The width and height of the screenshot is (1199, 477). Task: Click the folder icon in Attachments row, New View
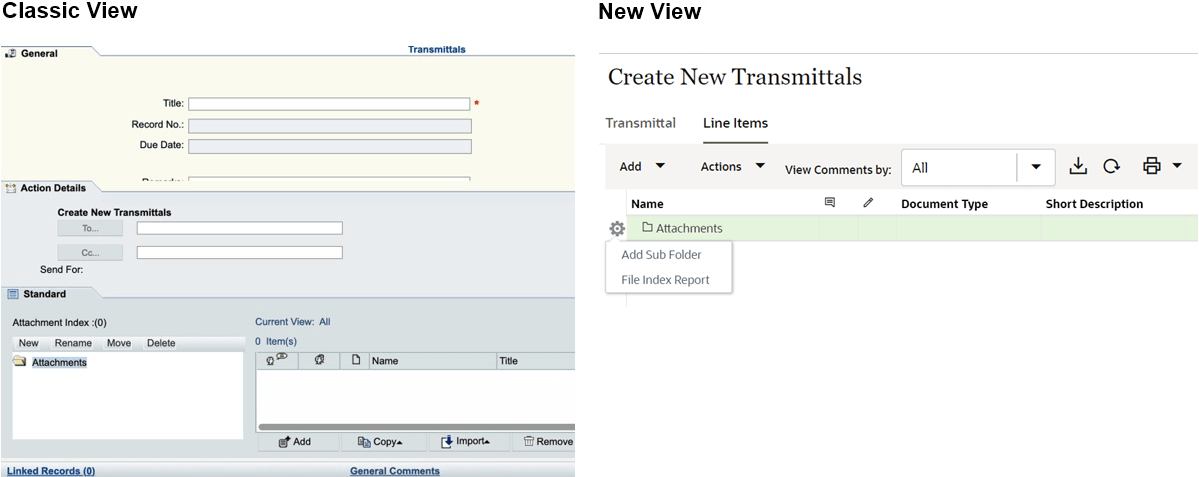point(647,227)
